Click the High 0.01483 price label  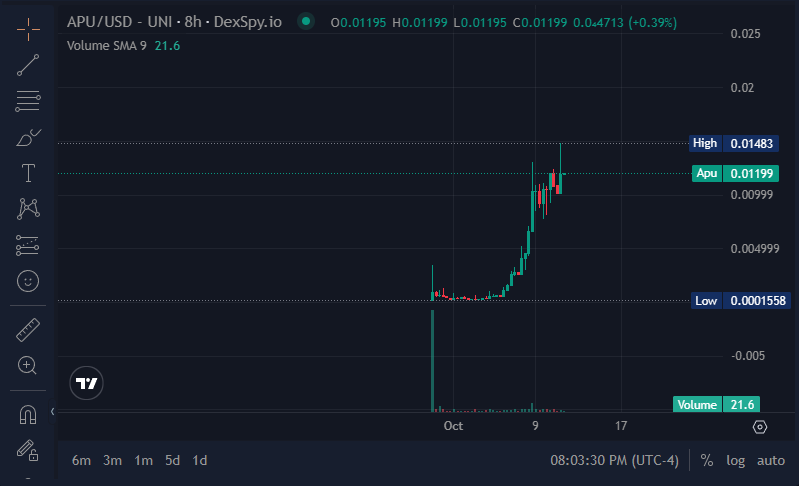[x=734, y=144]
